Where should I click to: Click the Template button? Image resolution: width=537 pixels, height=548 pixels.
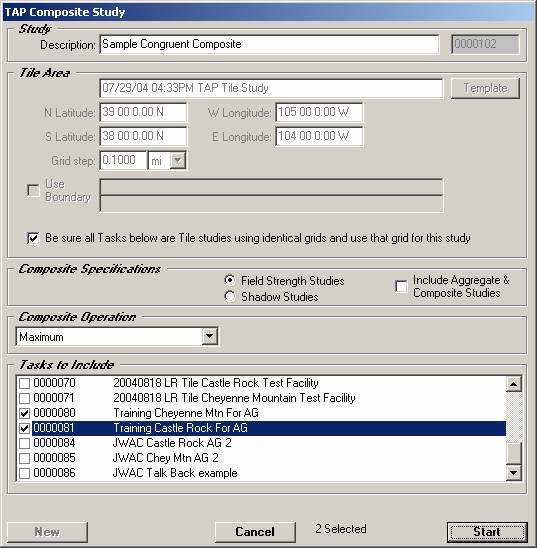[x=485, y=88]
